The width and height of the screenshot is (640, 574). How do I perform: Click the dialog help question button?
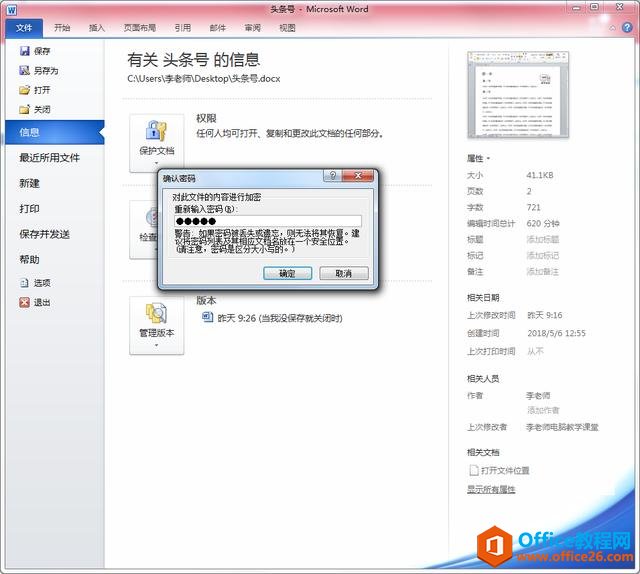click(x=333, y=176)
